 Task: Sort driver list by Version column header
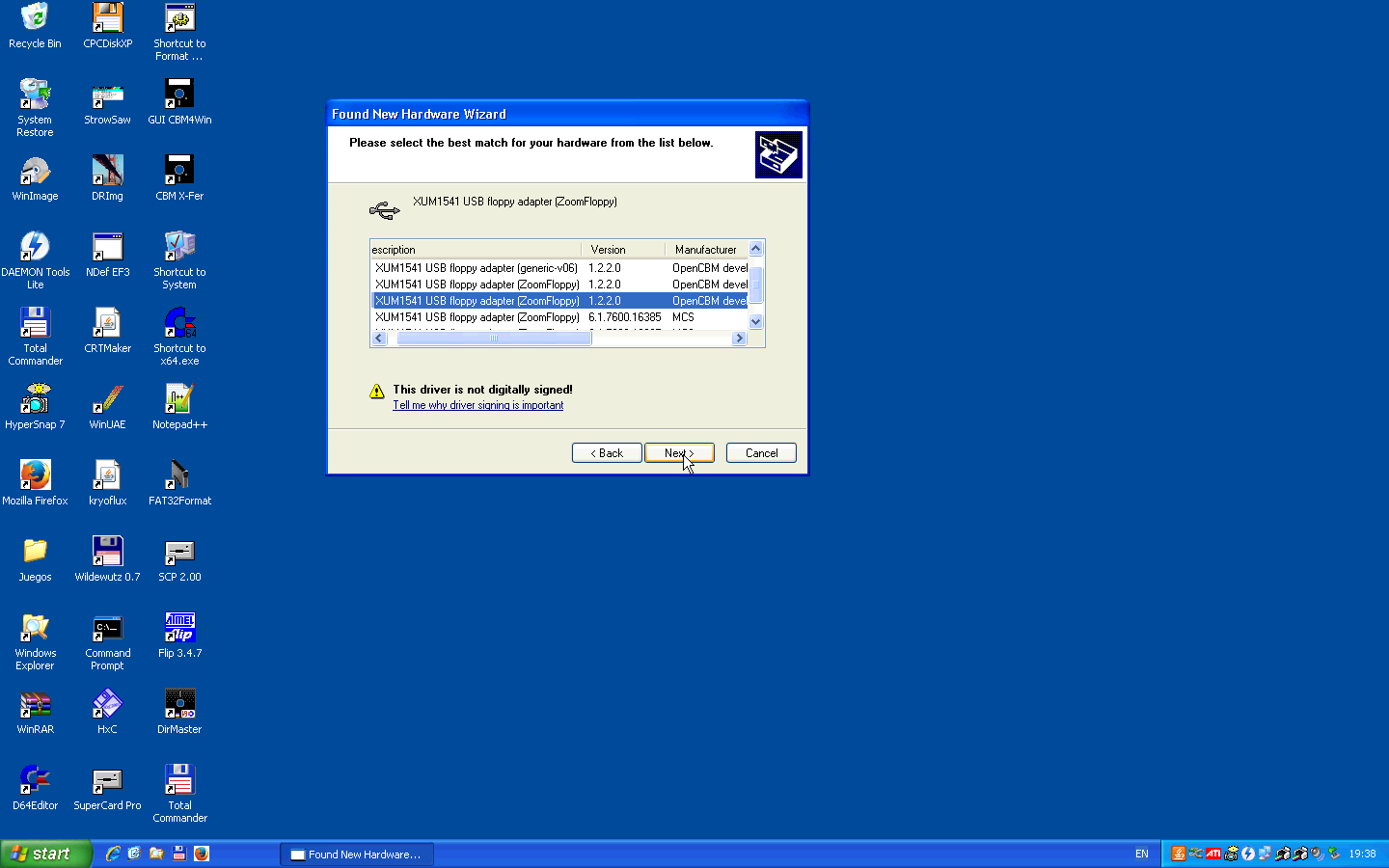click(623, 250)
